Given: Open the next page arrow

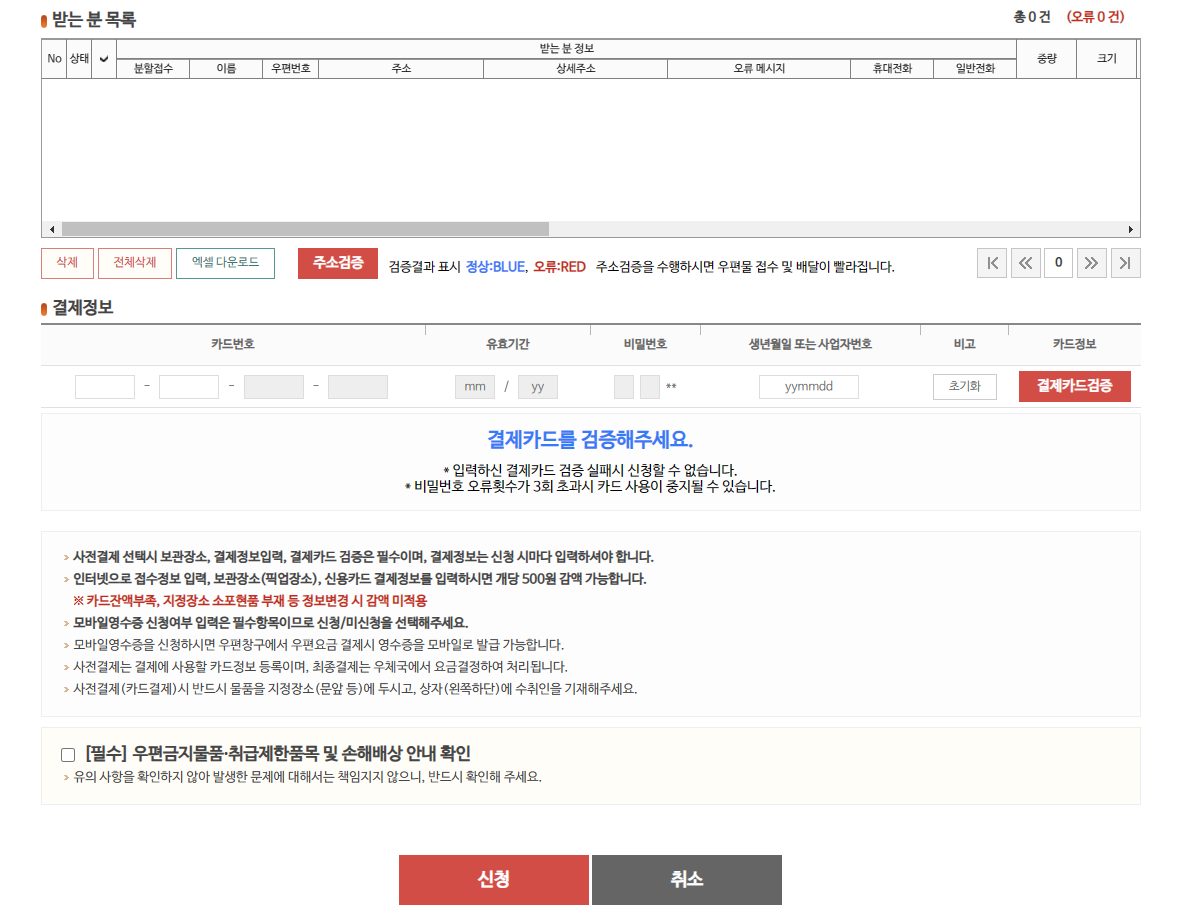Looking at the screenshot, I should 1091,263.
